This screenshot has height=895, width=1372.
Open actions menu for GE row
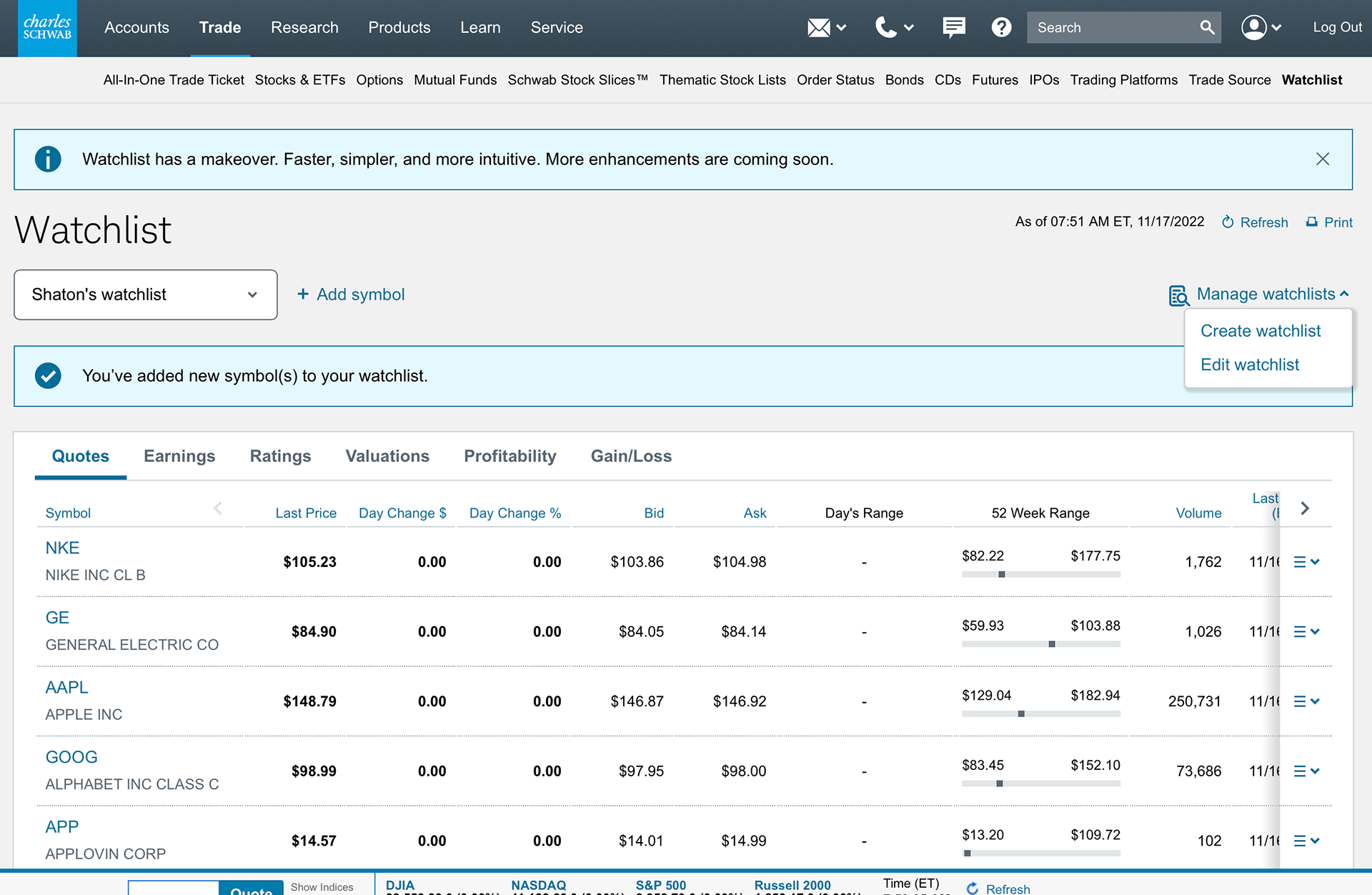pos(1306,632)
